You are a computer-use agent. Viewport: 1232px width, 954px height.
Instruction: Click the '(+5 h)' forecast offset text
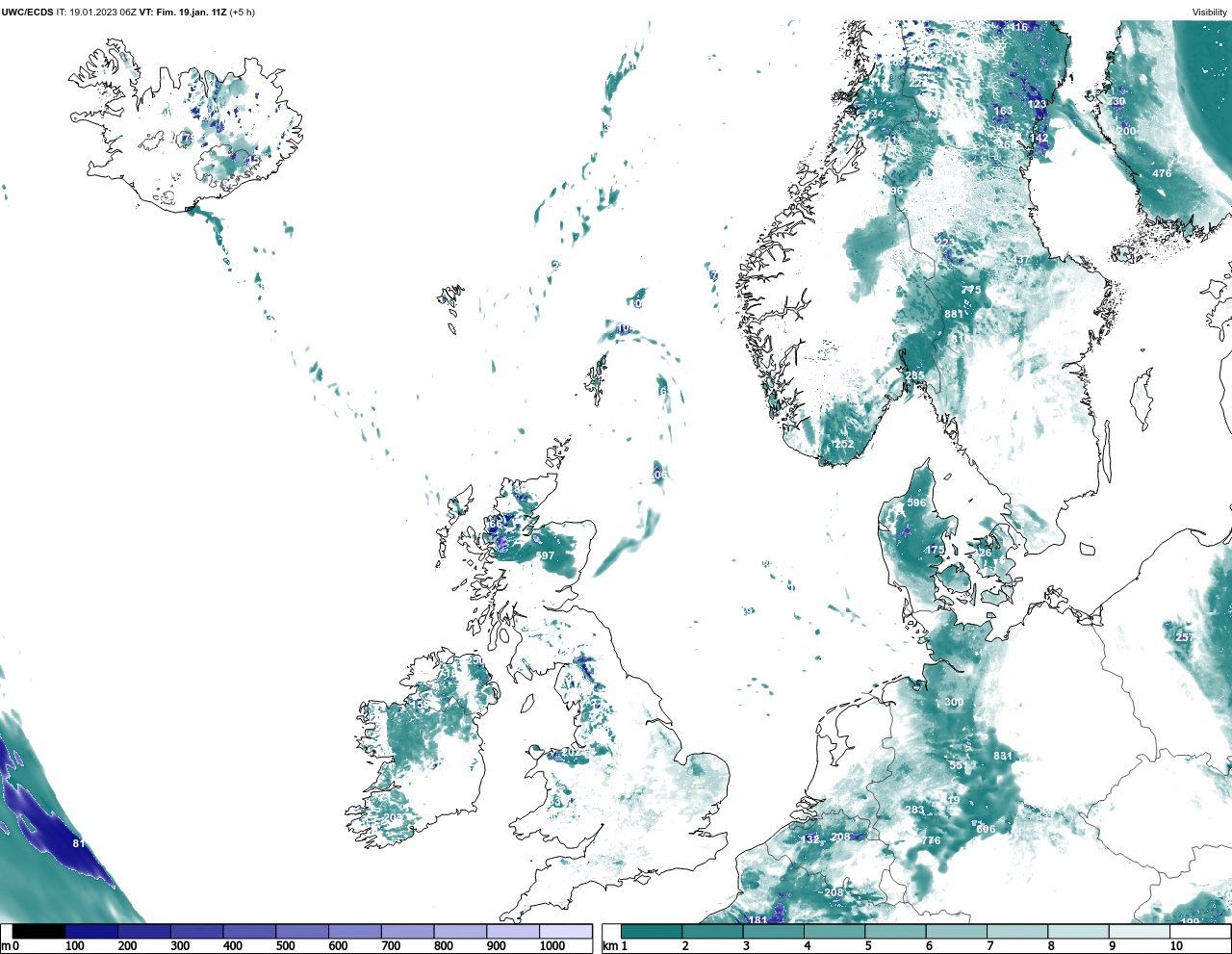click(x=243, y=13)
